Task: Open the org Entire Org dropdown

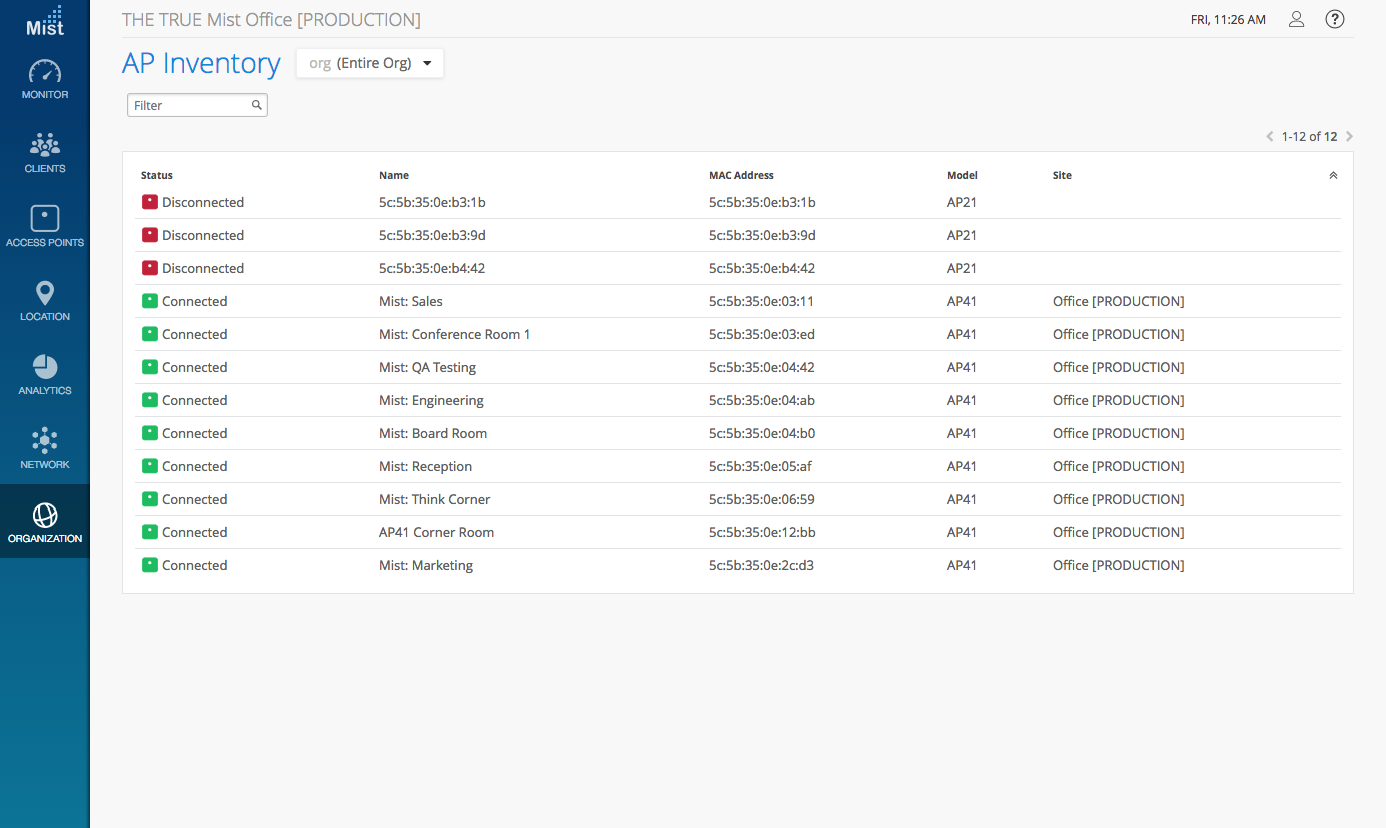Action: (x=370, y=63)
